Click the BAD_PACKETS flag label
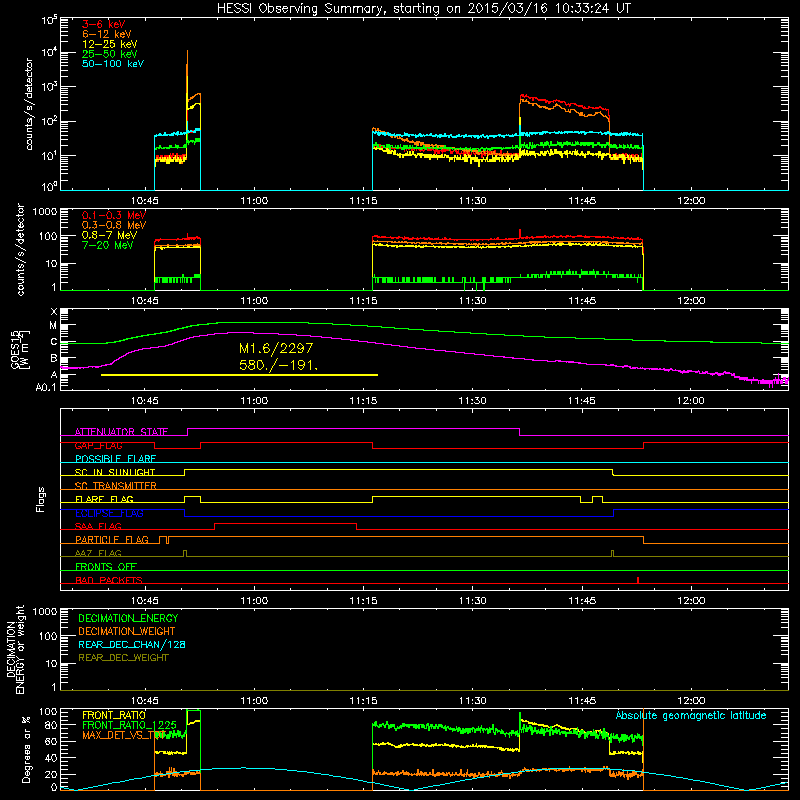The height and width of the screenshot is (800, 800). click(x=109, y=580)
